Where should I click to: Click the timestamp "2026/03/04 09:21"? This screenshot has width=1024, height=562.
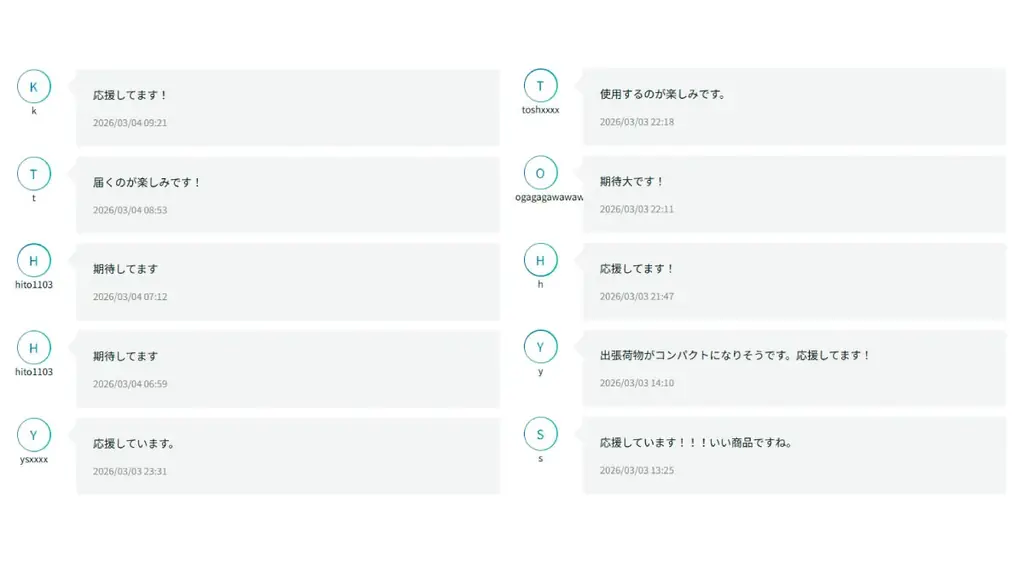point(130,123)
